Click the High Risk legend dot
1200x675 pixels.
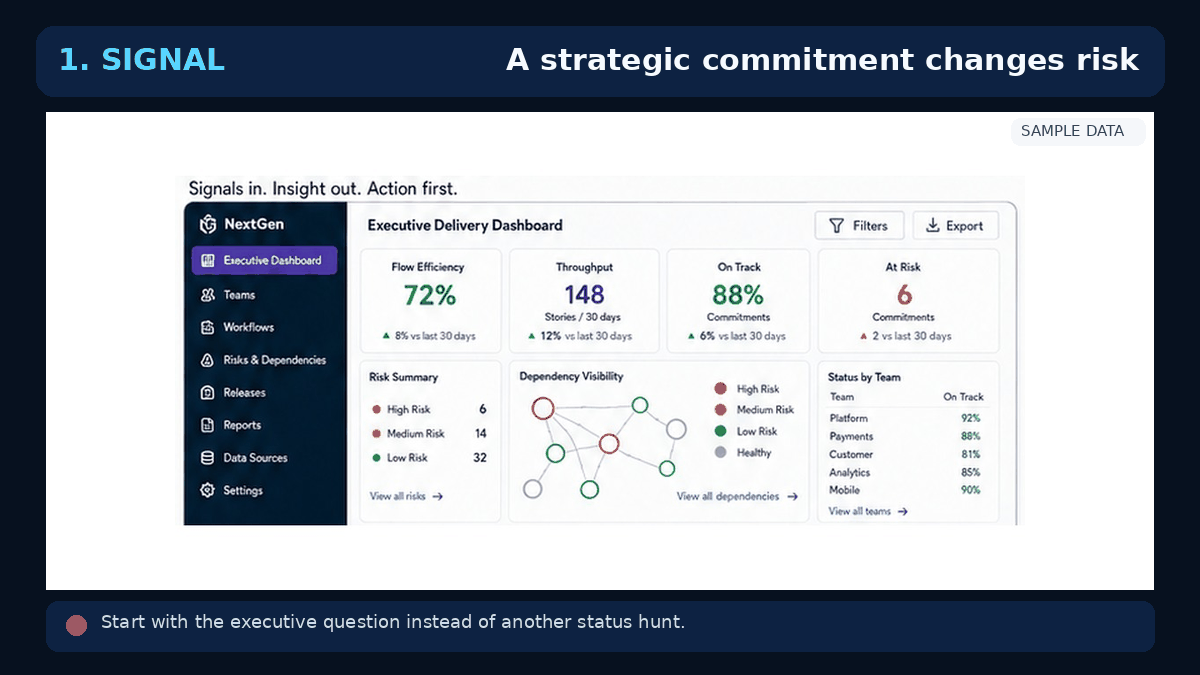coord(720,389)
